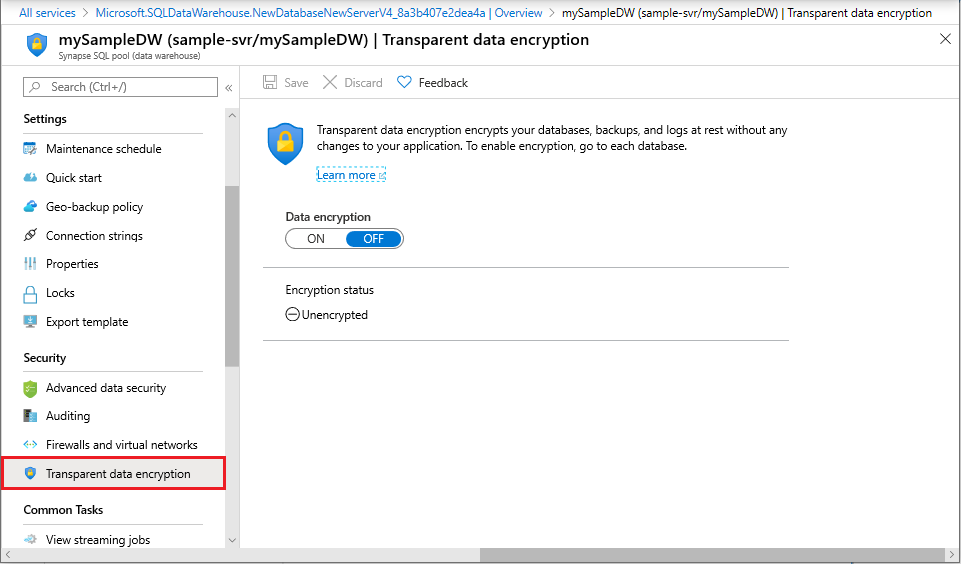Click the Properties sliders icon

[x=30, y=264]
